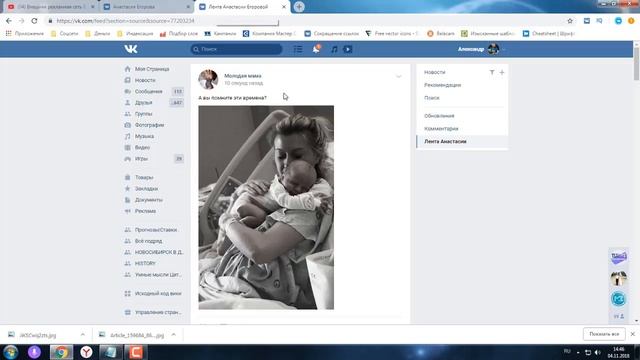Go back to the previous page
The image size is (640, 360).
tap(9, 21)
